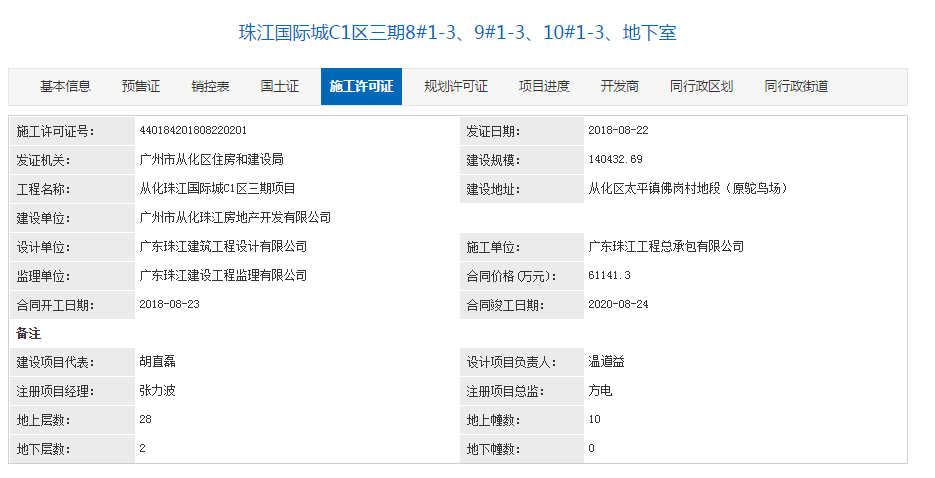
Task: Go to the 国土证 tab
Action: tap(280, 87)
